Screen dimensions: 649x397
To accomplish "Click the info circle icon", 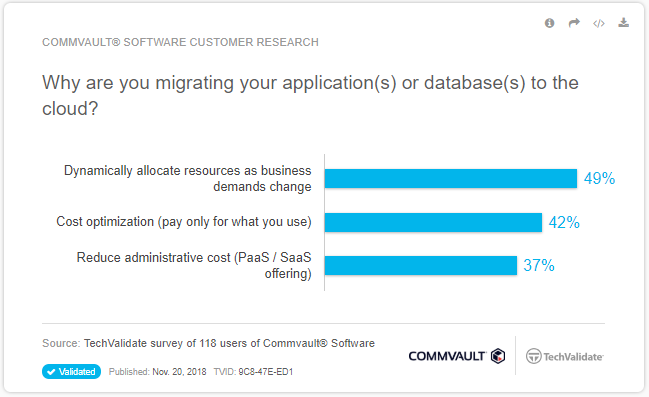I will point(549,23).
